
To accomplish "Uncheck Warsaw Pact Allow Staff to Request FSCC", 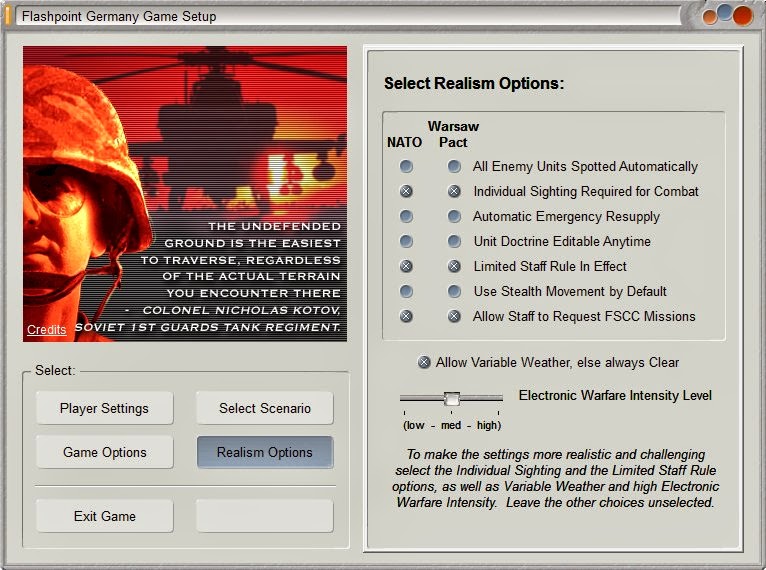I will (454, 317).
